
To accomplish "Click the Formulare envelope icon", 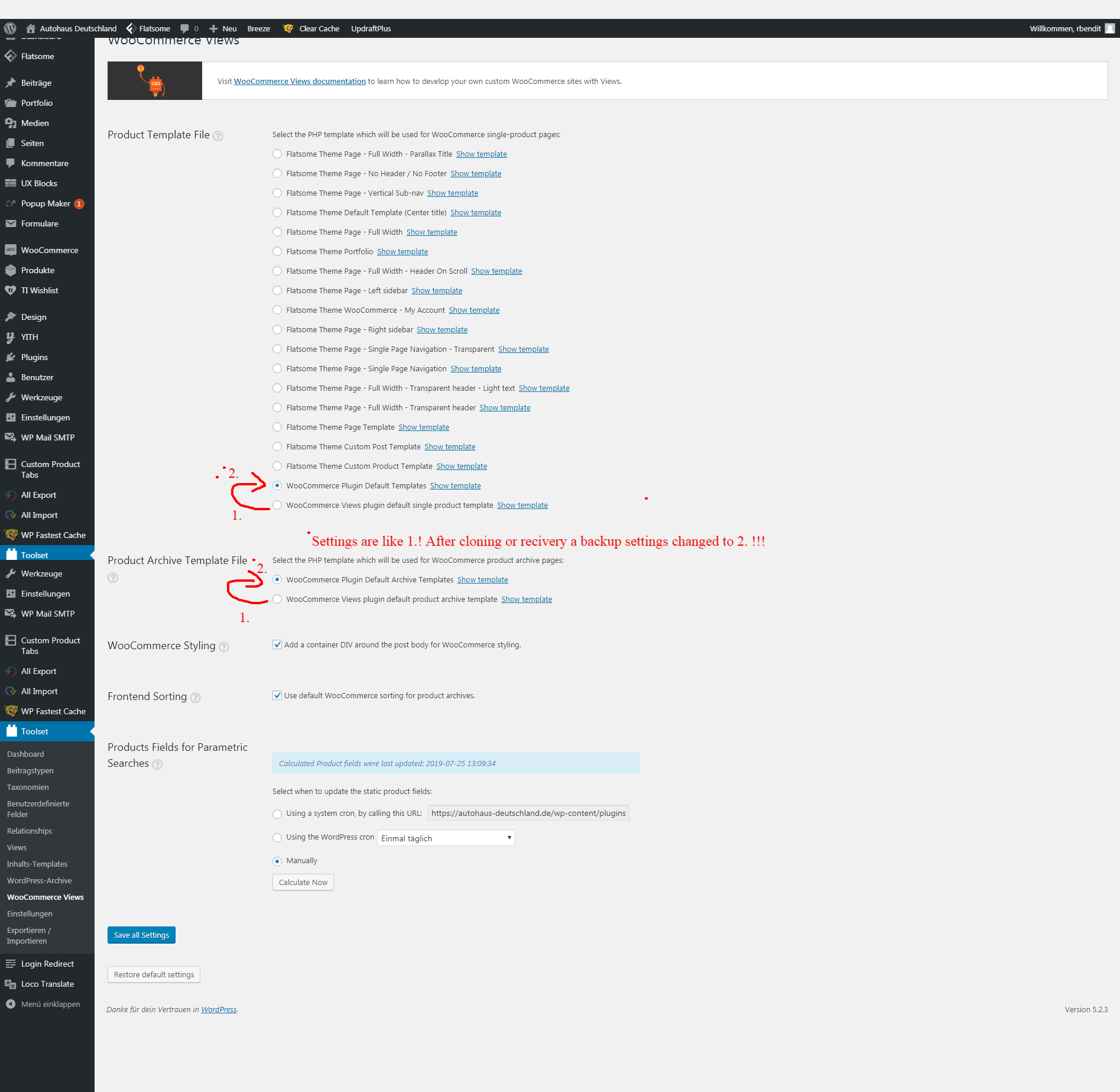I will pos(11,223).
